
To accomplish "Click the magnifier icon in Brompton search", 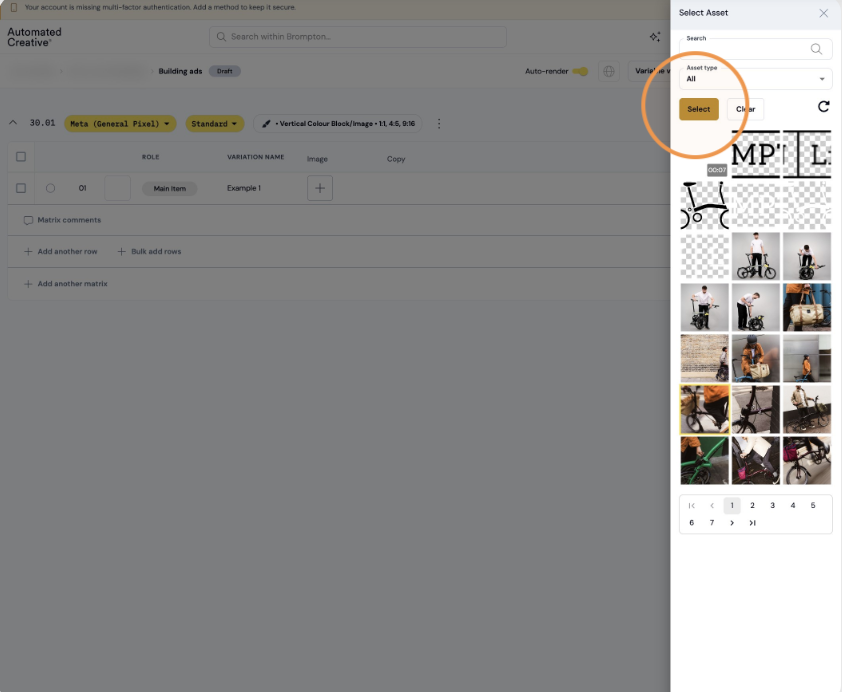I will point(221,37).
